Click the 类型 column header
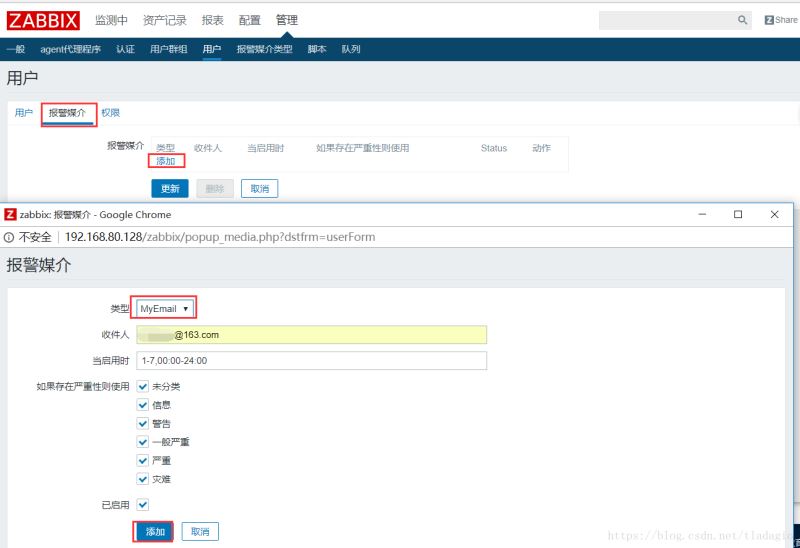800x548 pixels. click(165, 148)
